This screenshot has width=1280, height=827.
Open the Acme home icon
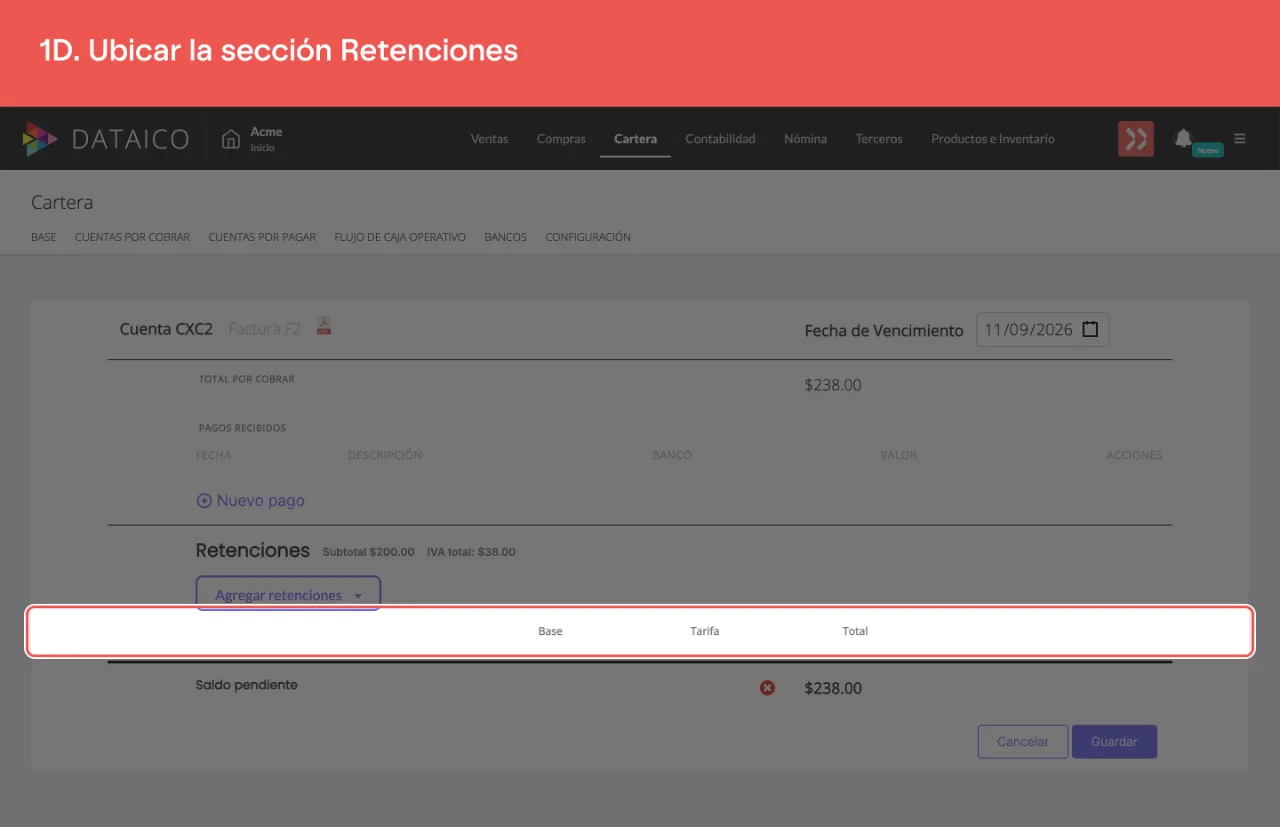pyautogui.click(x=231, y=139)
